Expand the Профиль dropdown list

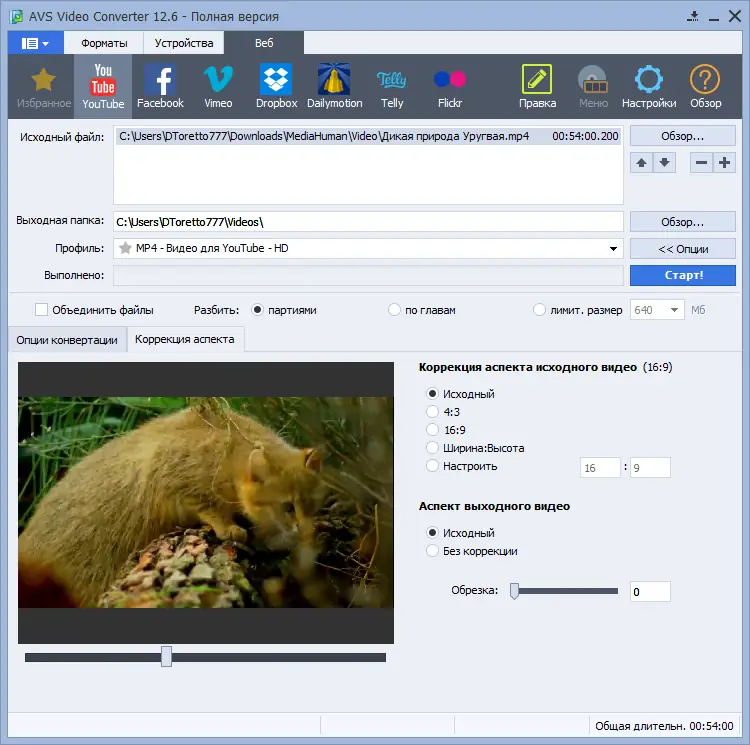(612, 249)
